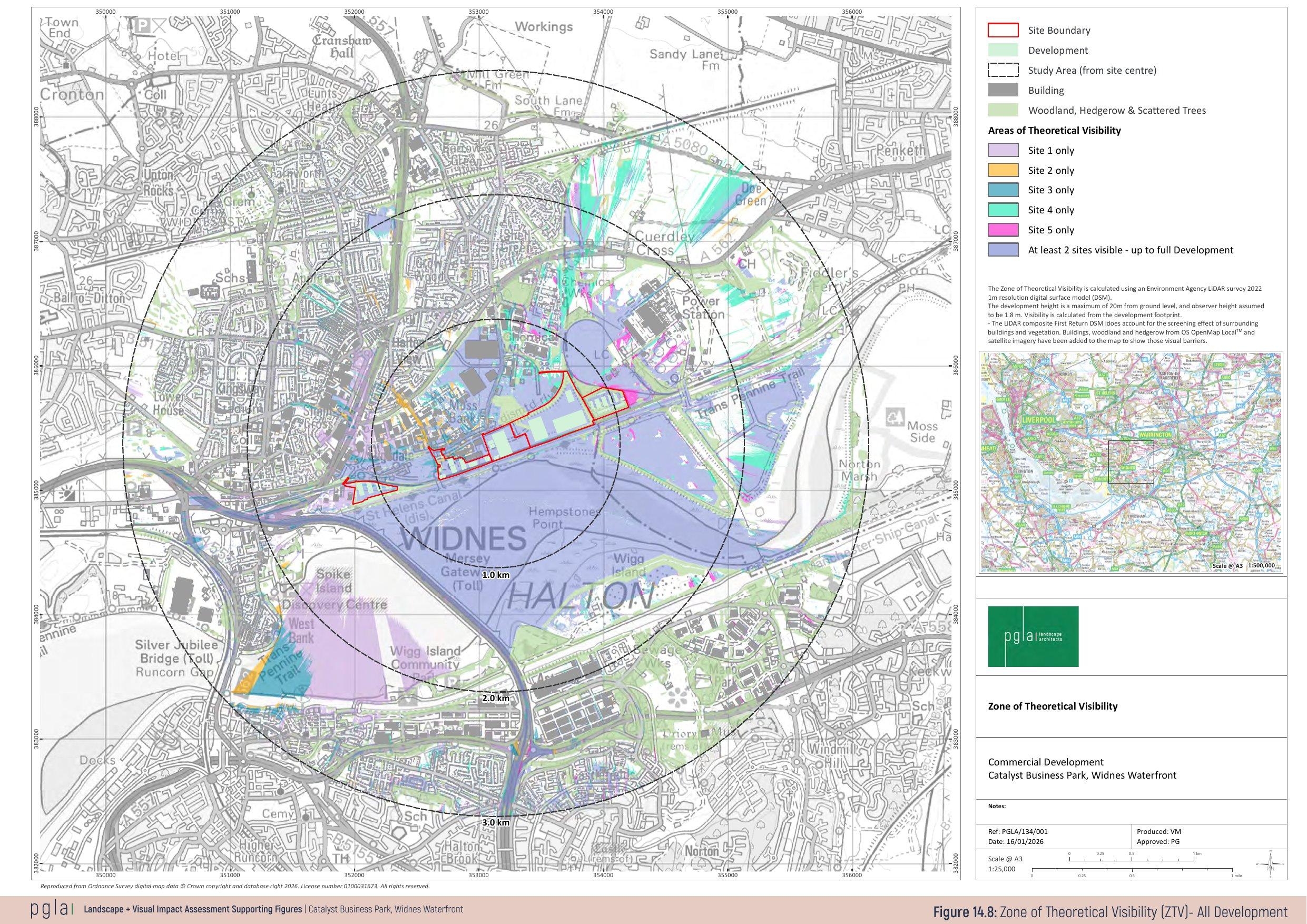Click the Areas of Theoretical Visibility heading

click(x=1054, y=130)
